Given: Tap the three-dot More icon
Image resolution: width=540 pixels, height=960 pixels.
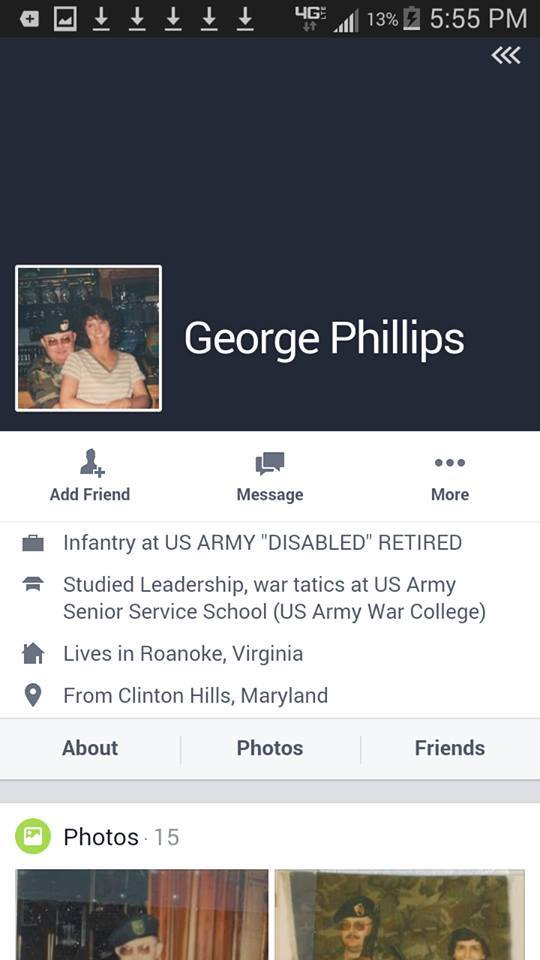Looking at the screenshot, I should [450, 462].
